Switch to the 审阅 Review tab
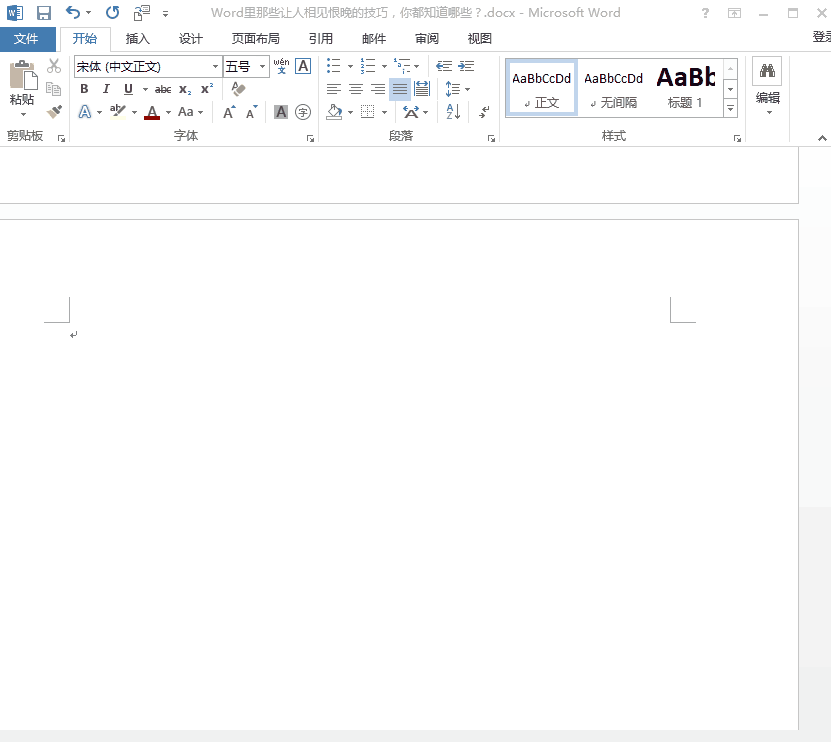Image resolution: width=831 pixels, height=742 pixels. coord(427,39)
